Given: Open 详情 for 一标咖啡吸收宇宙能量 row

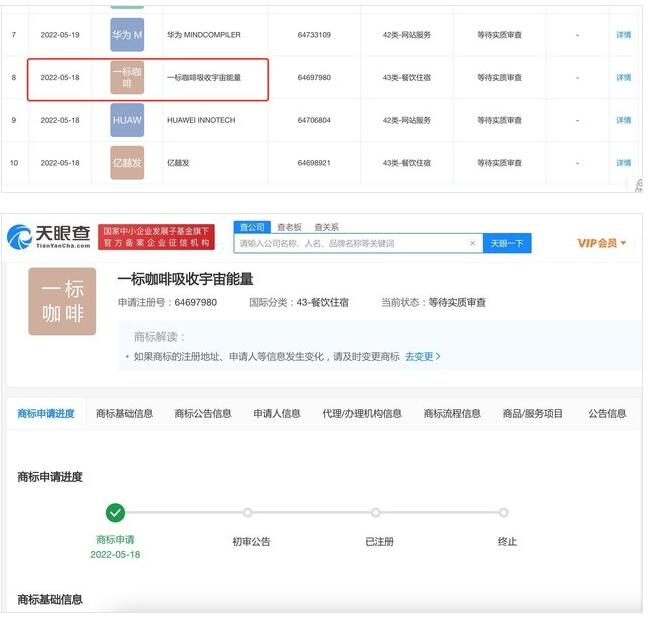Looking at the screenshot, I should click(624, 77).
